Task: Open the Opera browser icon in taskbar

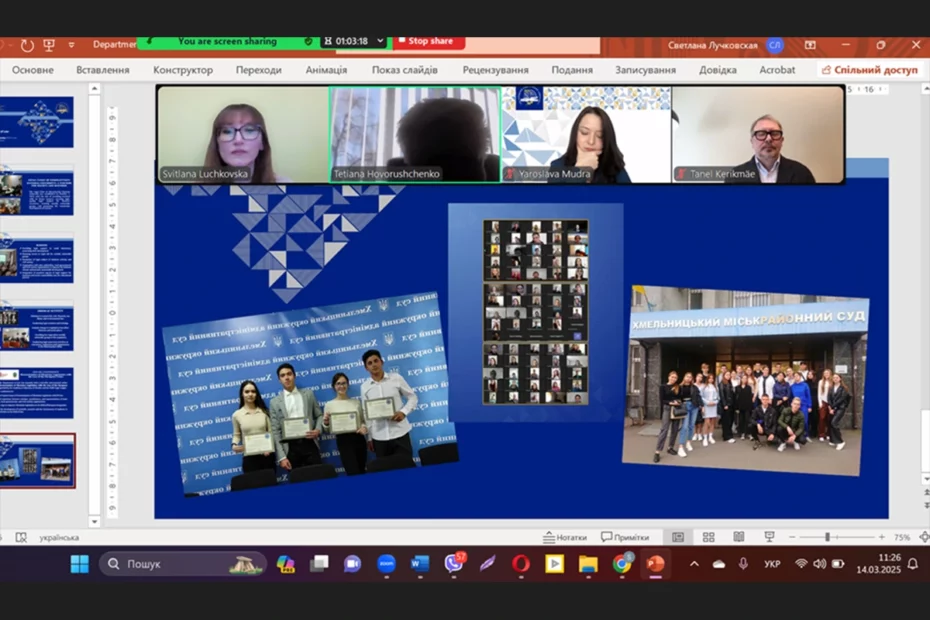Action: pyautogui.click(x=521, y=564)
